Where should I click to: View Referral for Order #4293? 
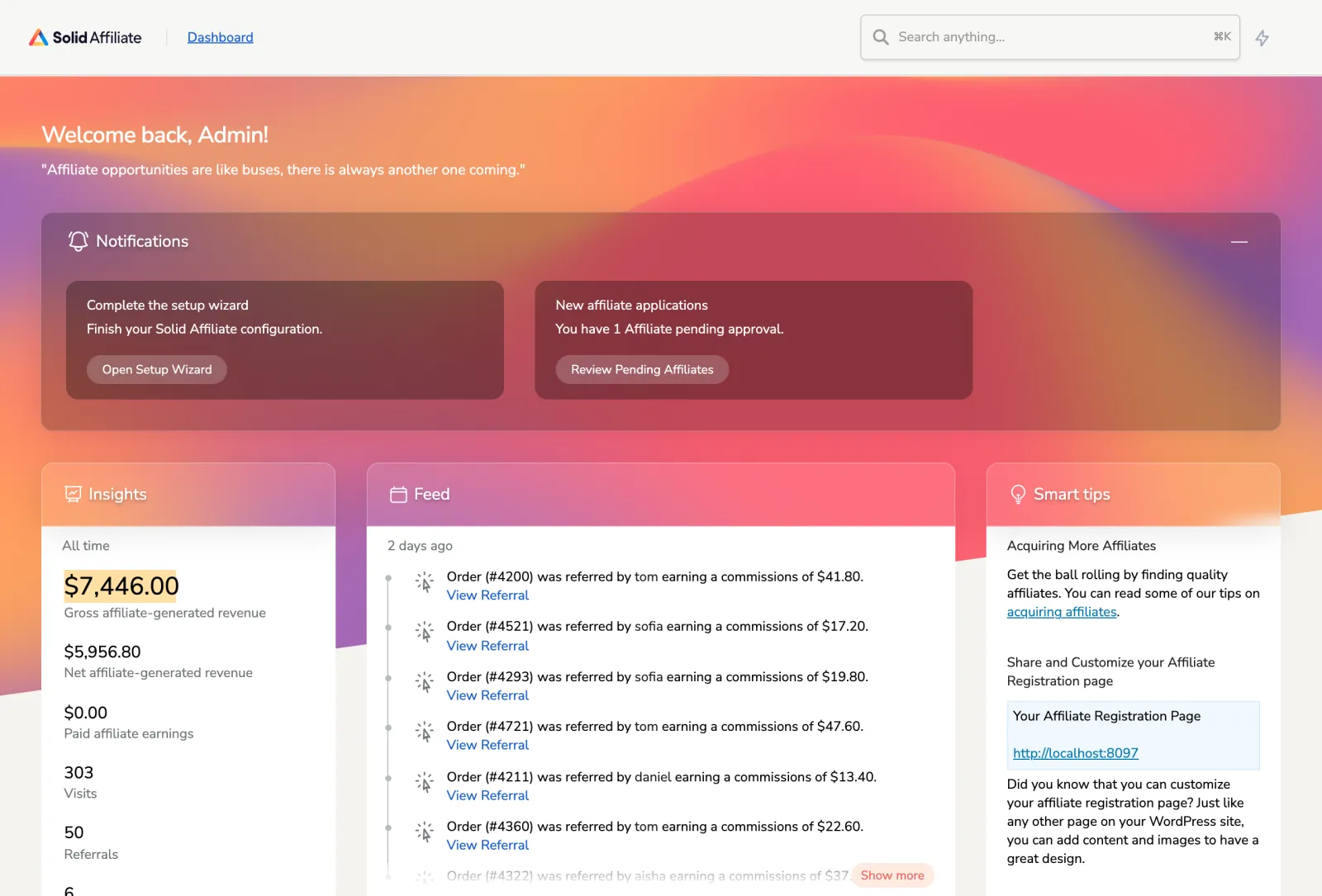click(487, 695)
